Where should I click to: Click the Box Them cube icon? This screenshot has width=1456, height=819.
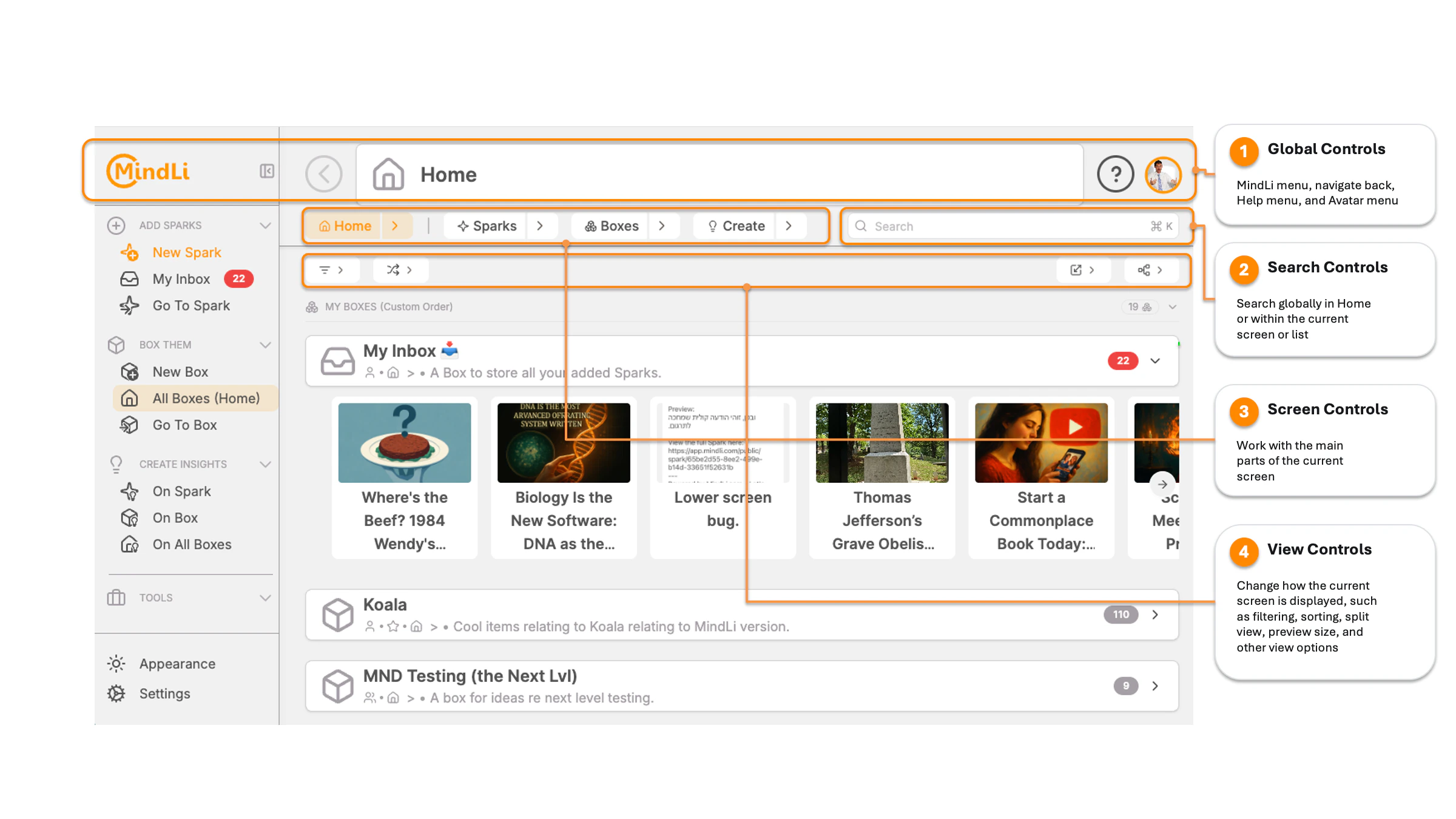[x=116, y=345]
